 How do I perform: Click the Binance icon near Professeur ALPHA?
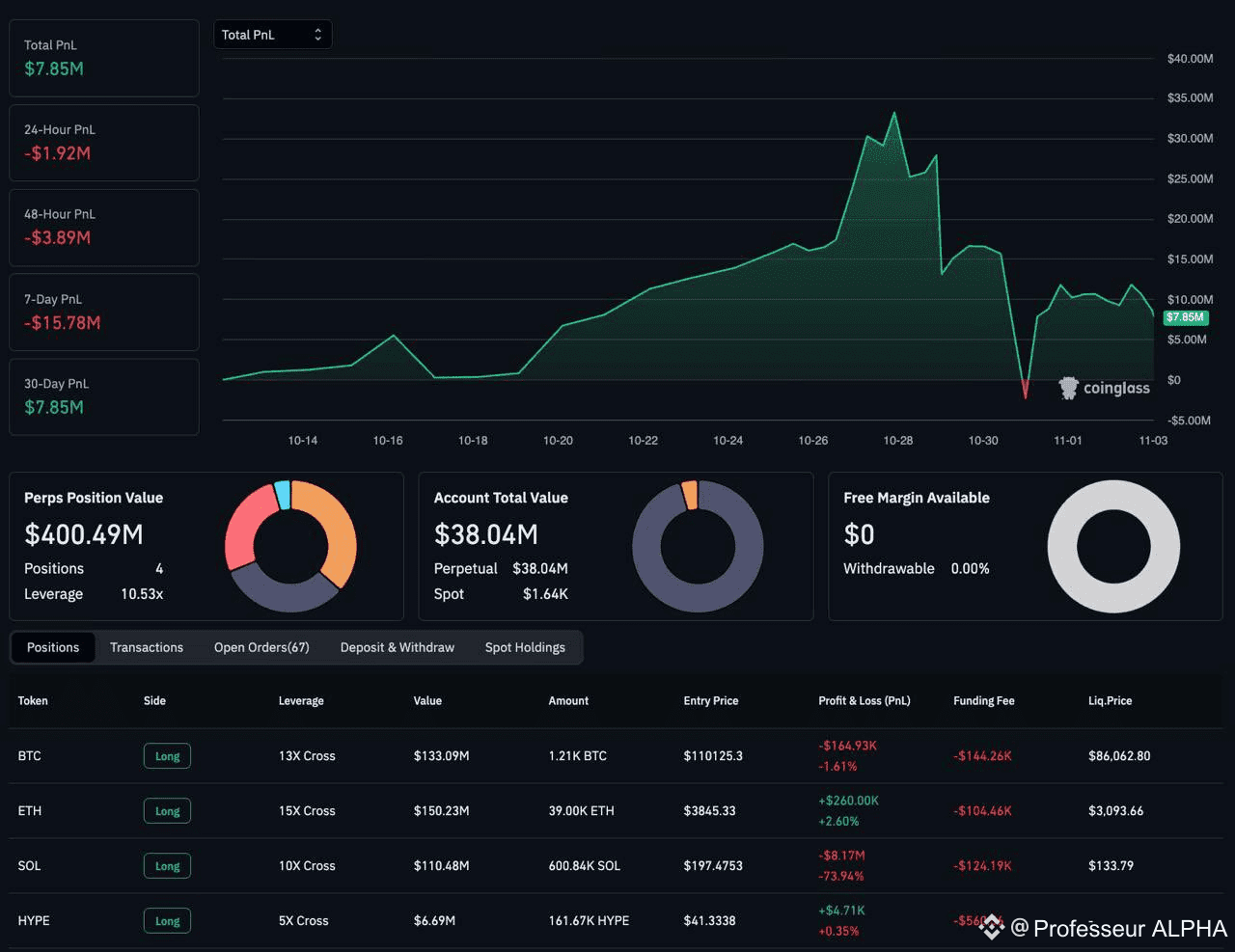[993, 928]
